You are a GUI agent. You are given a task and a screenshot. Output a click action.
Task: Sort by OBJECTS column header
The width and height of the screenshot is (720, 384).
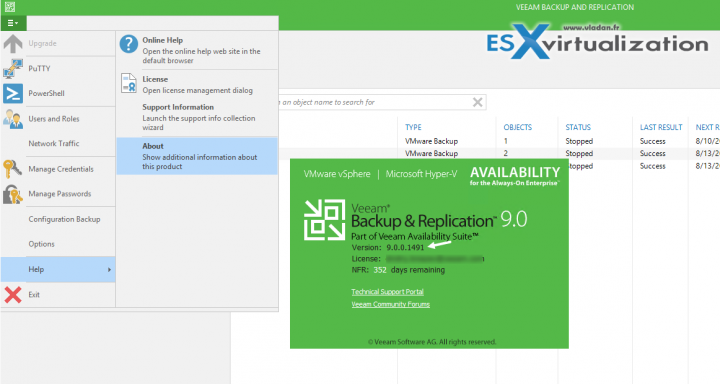518,127
